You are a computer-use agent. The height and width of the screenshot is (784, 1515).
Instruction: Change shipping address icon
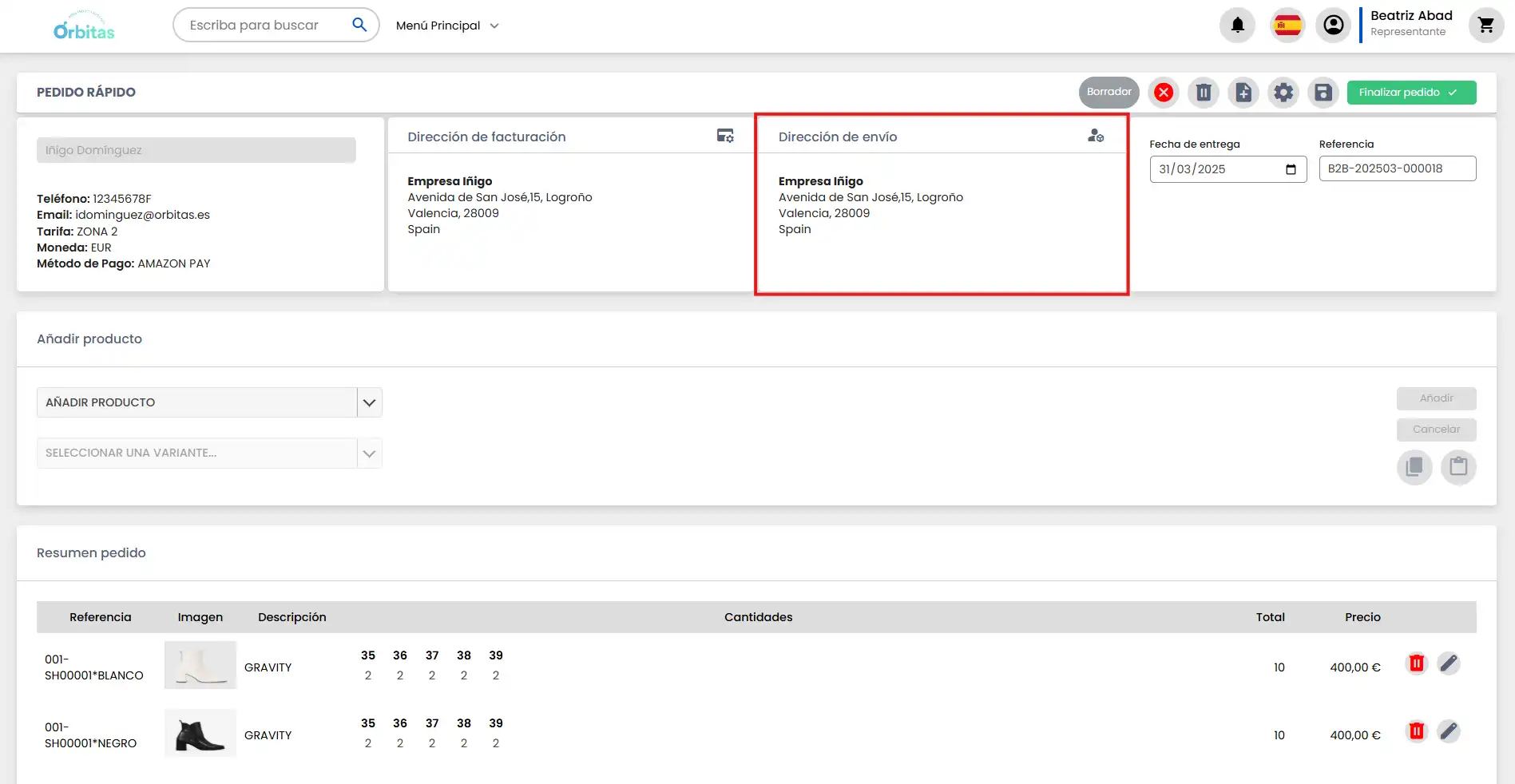click(x=1096, y=136)
